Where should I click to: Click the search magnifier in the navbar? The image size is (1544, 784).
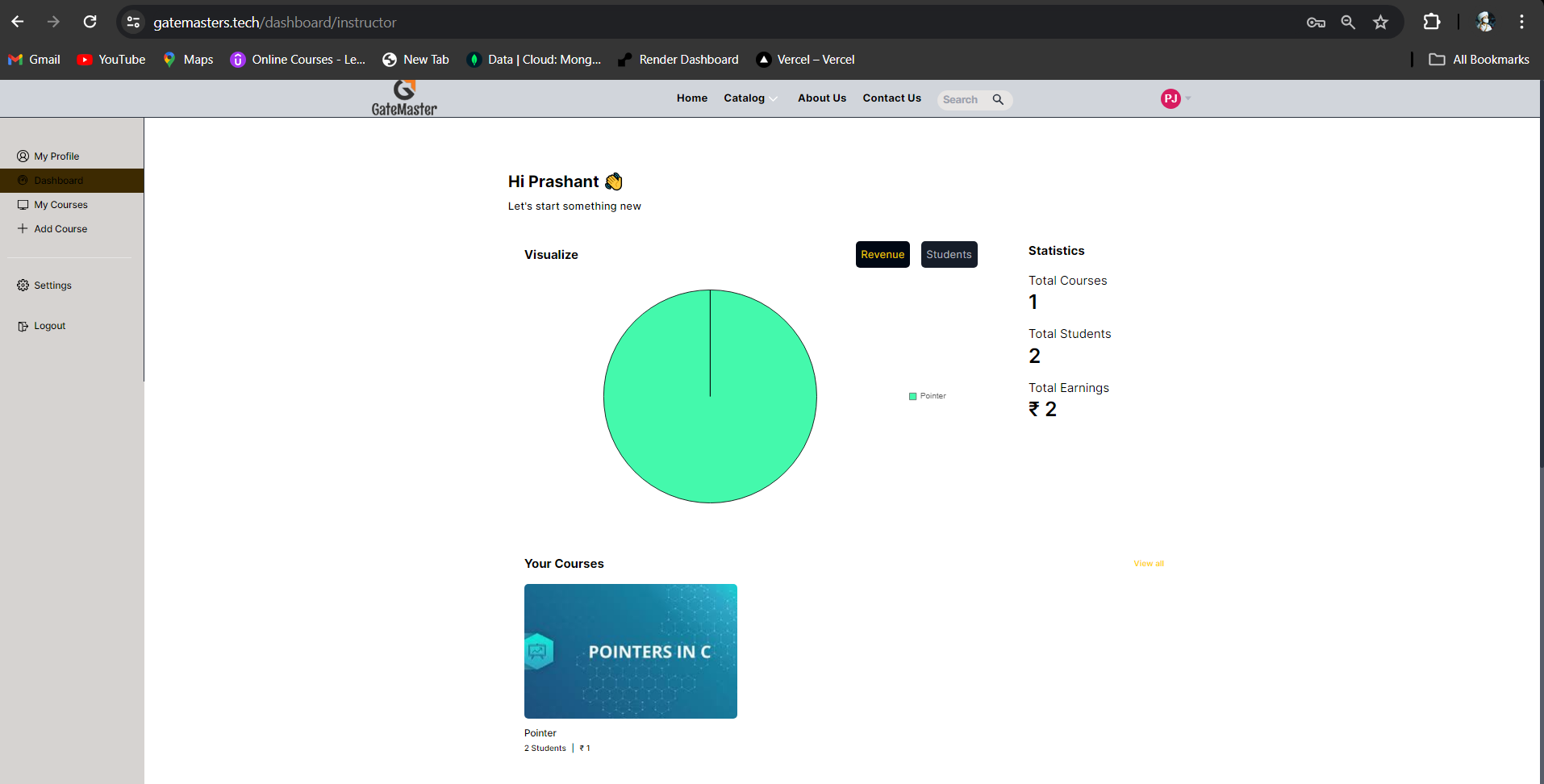click(999, 99)
